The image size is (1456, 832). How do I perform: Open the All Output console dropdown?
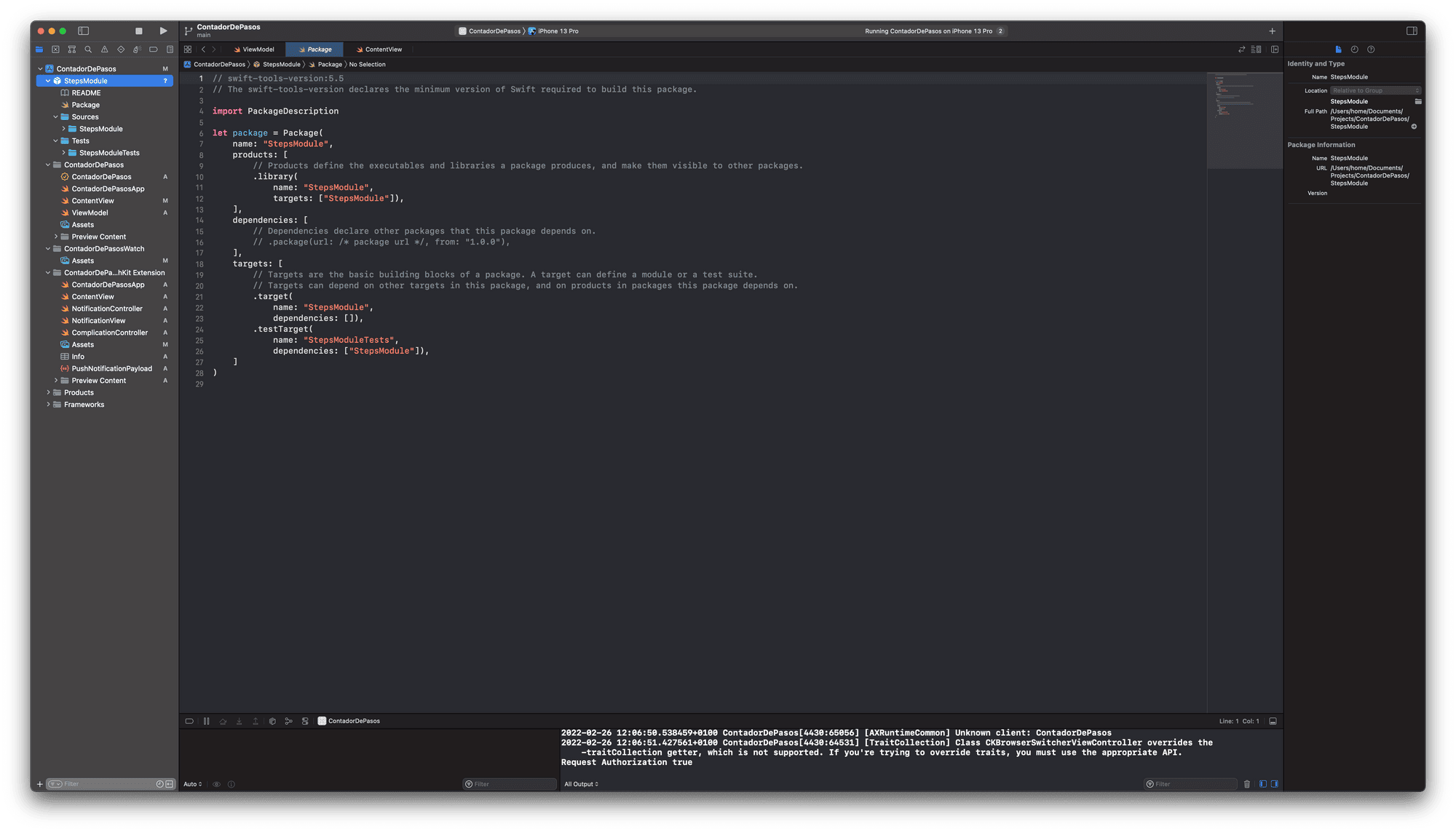click(581, 784)
